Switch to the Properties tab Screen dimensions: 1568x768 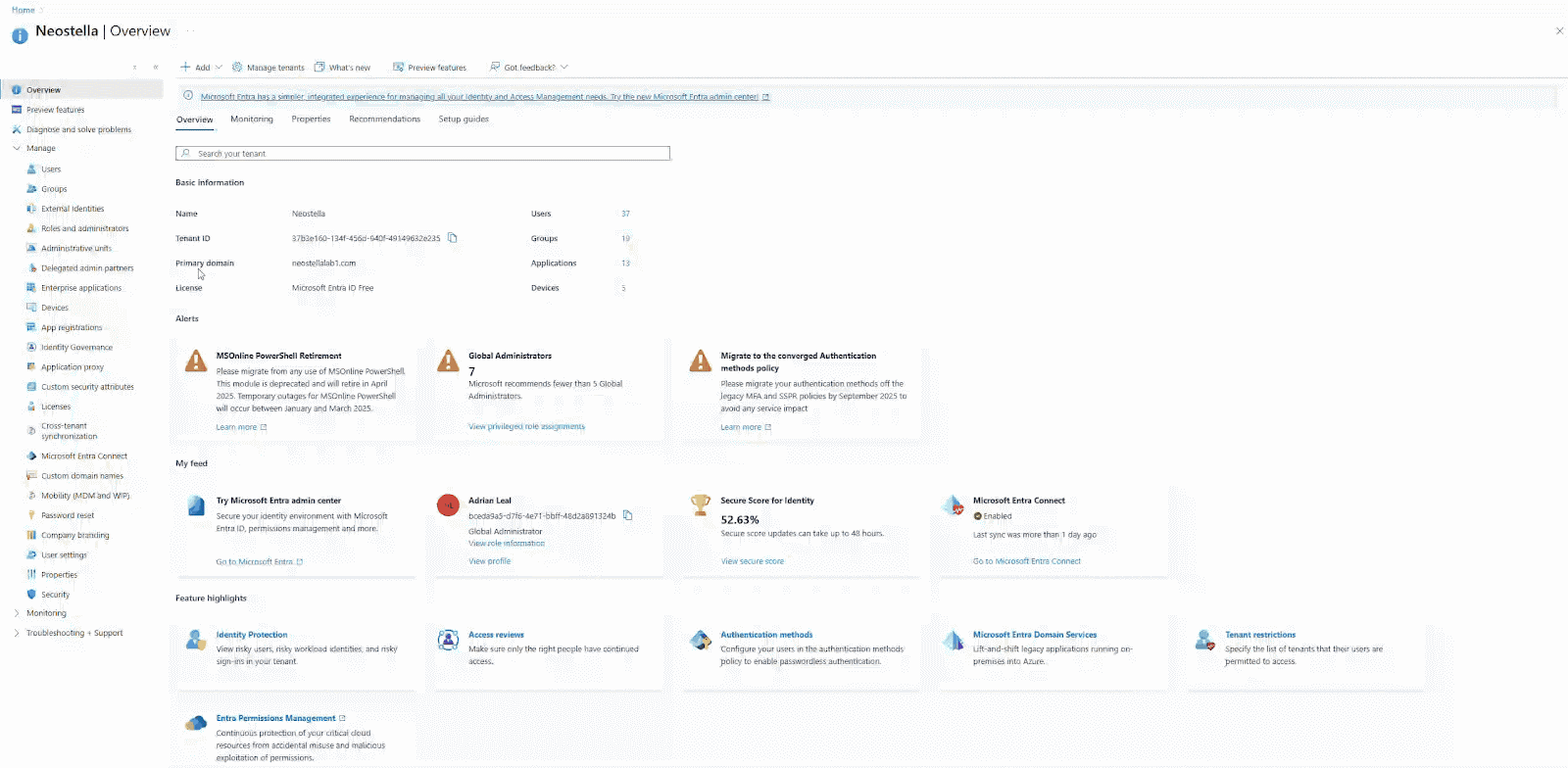pyautogui.click(x=311, y=120)
